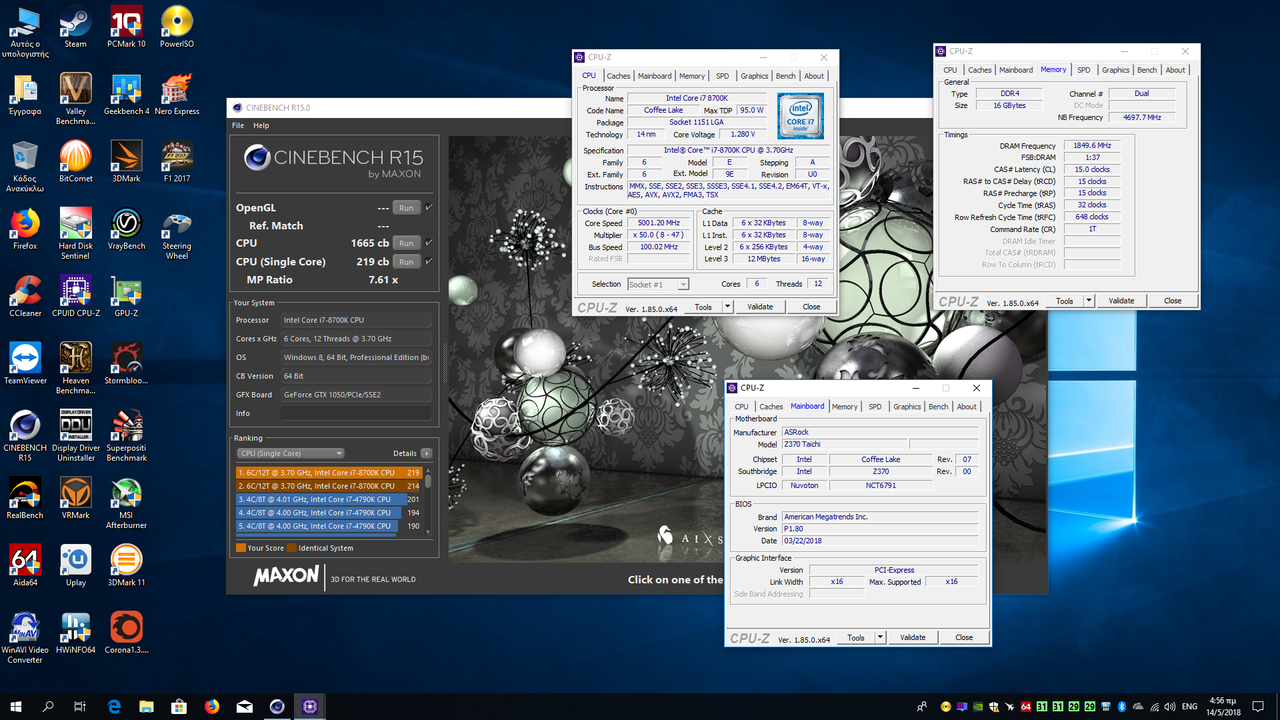Open the CPU (Single Core) ranking dropdown

290,453
